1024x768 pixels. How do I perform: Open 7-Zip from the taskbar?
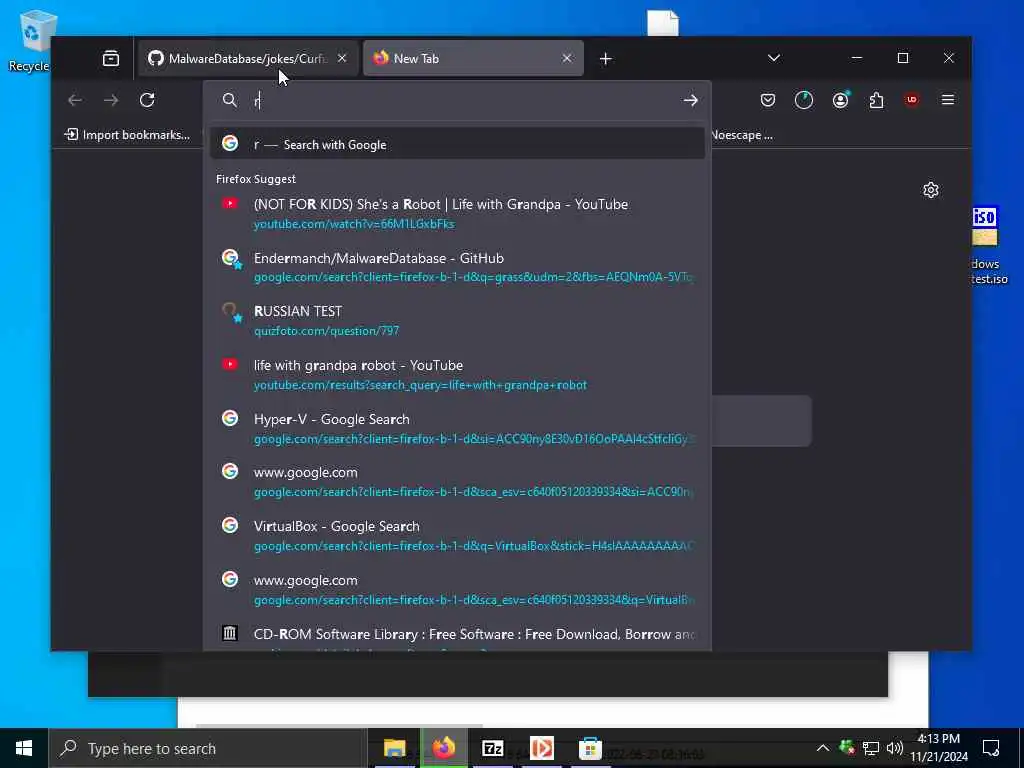tap(492, 748)
